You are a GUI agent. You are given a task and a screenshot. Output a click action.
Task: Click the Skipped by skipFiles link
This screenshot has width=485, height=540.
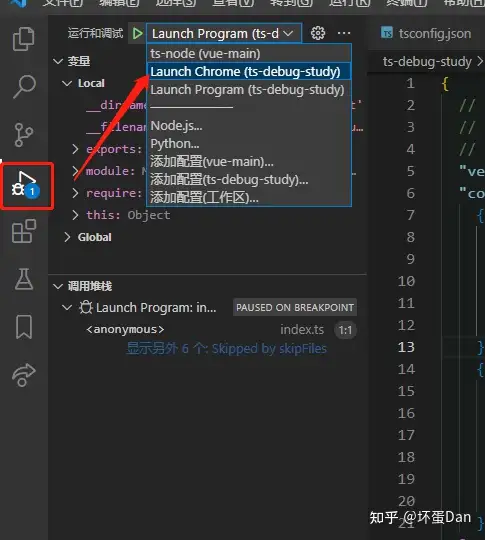coord(269,349)
